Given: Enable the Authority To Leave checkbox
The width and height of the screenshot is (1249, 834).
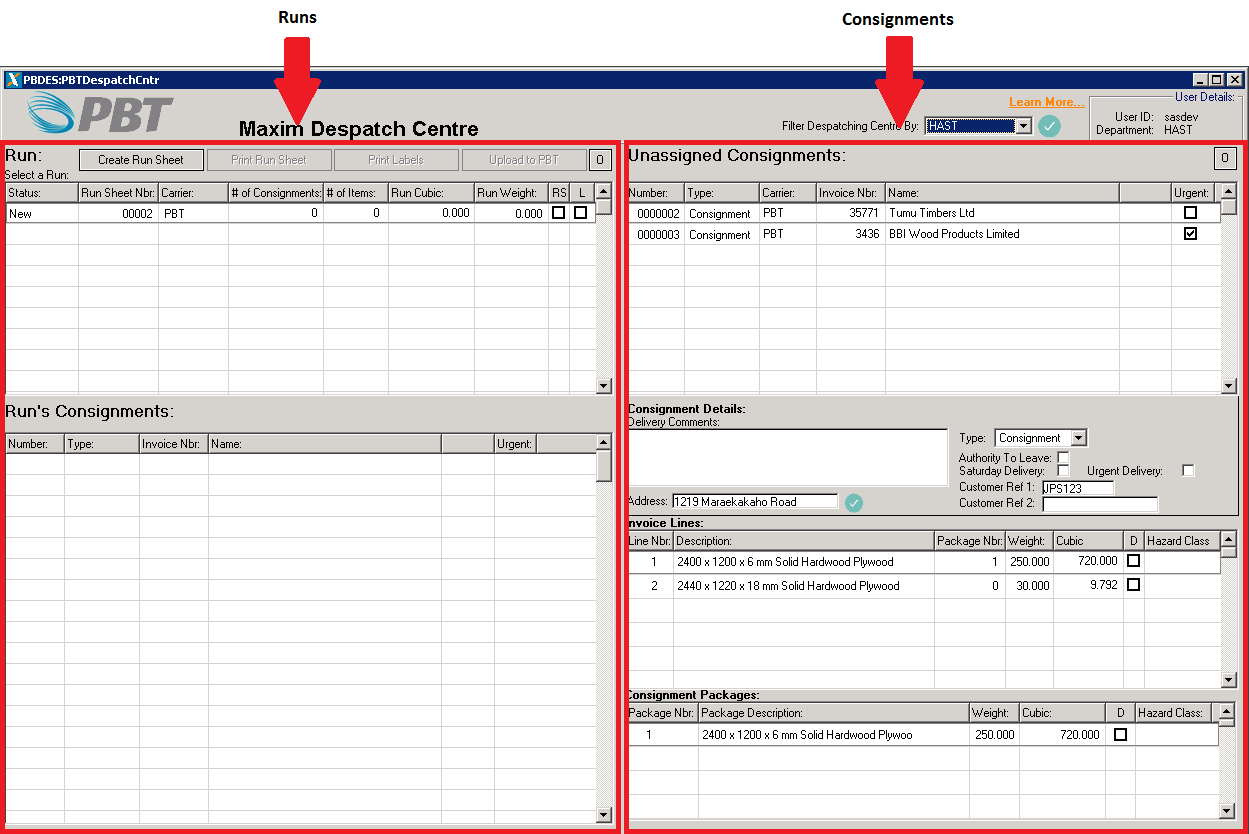Looking at the screenshot, I should pyautogui.click(x=1063, y=457).
